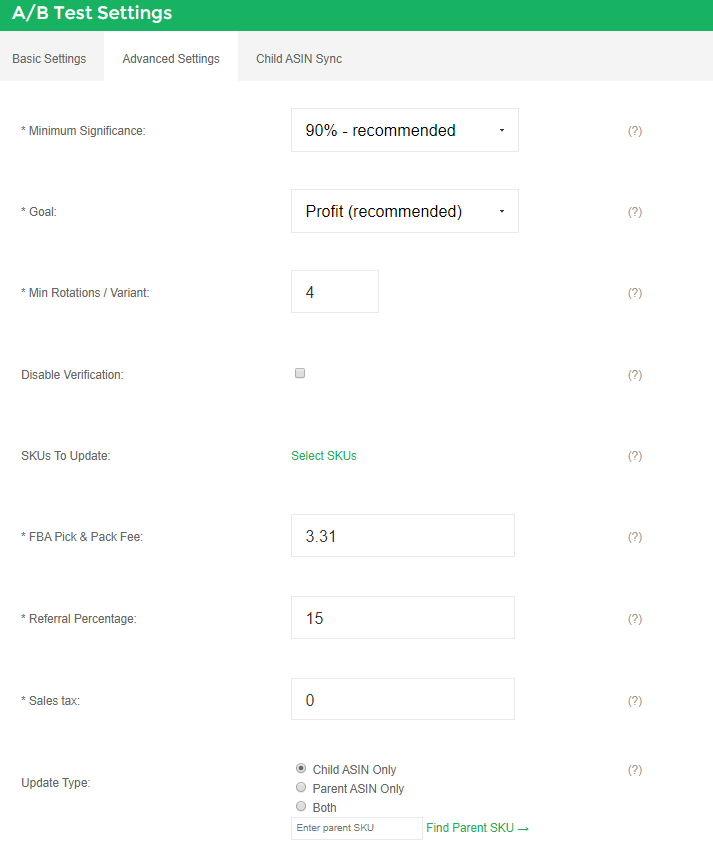Viewport: 713px width, 844px height.
Task: Show help for FBA Pick & Pack Fee
Action: click(634, 537)
